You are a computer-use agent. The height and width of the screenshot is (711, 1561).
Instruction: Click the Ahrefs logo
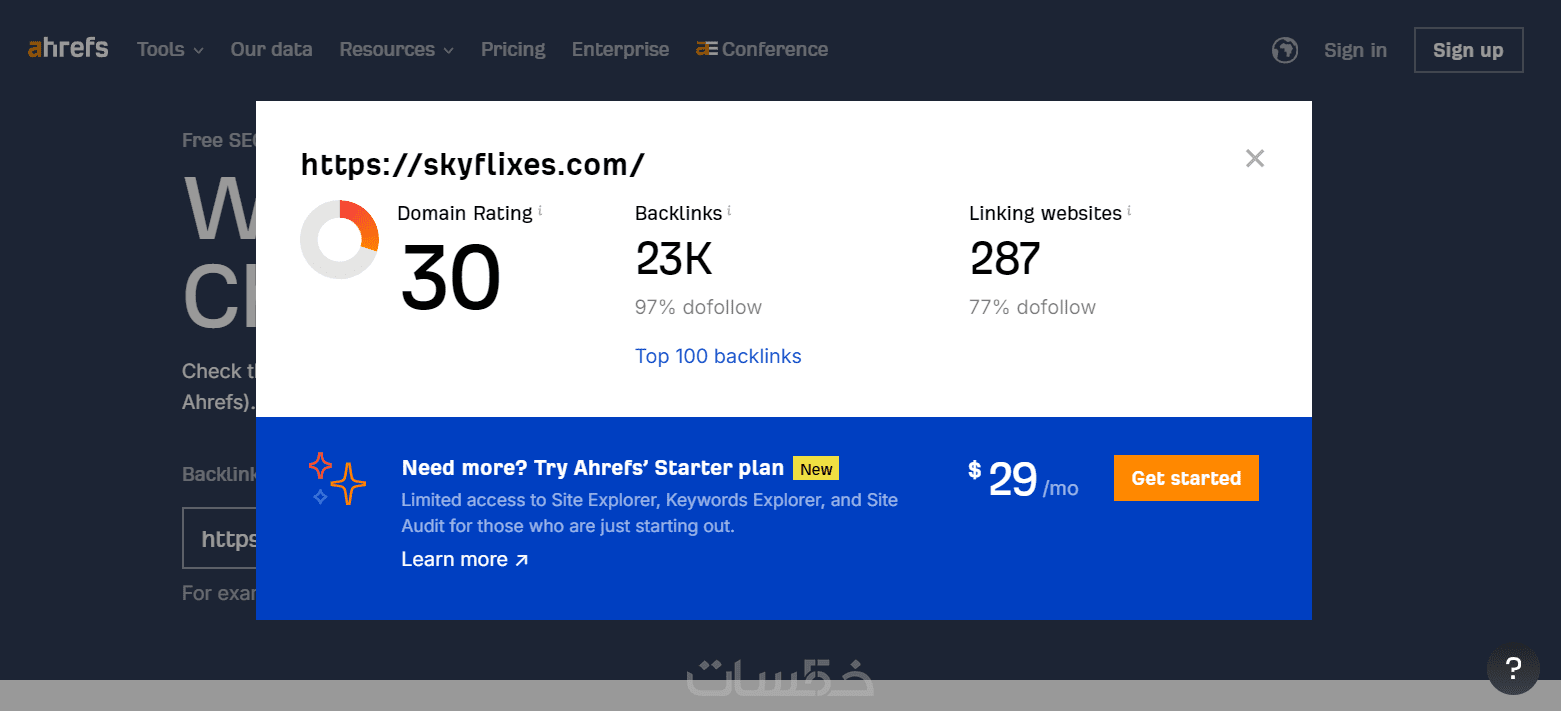coord(68,48)
